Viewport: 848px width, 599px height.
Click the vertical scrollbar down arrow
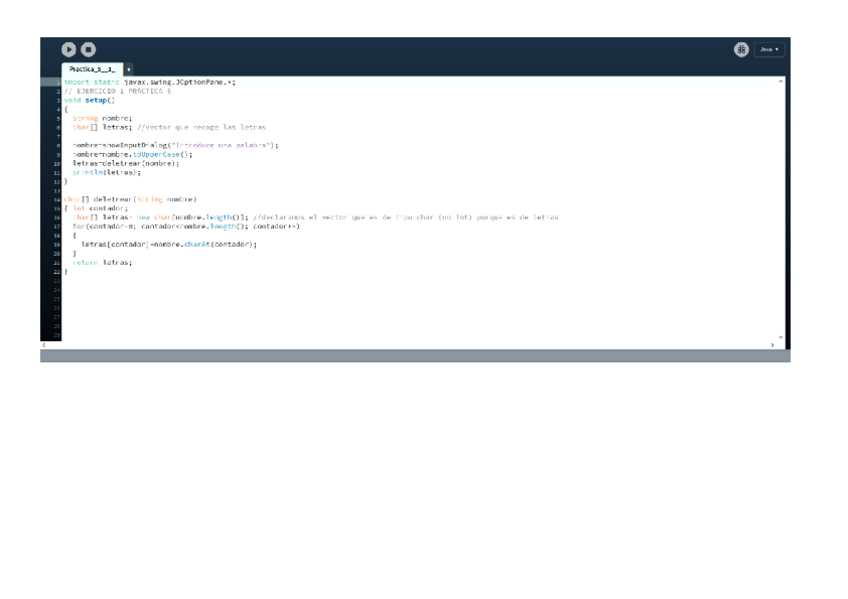click(x=781, y=336)
